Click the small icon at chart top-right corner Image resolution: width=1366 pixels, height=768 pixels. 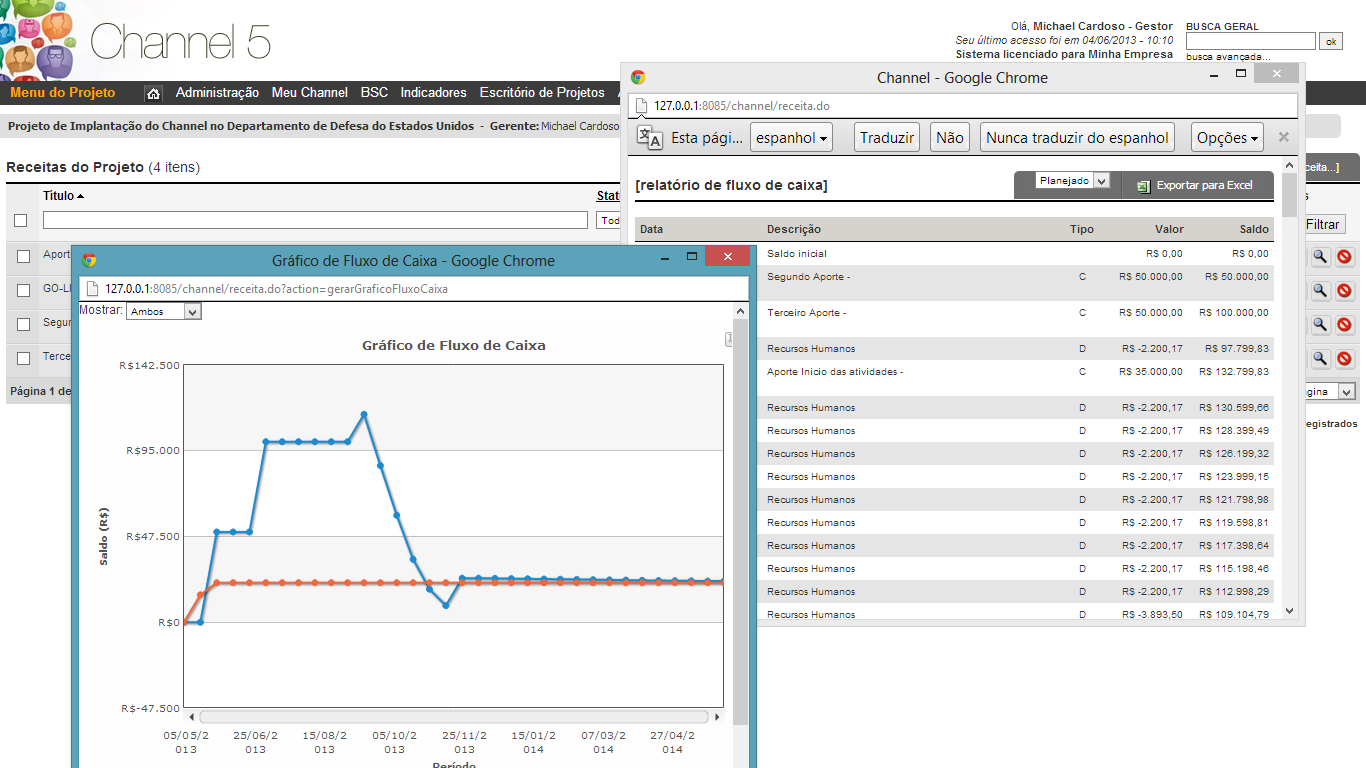pyautogui.click(x=729, y=340)
